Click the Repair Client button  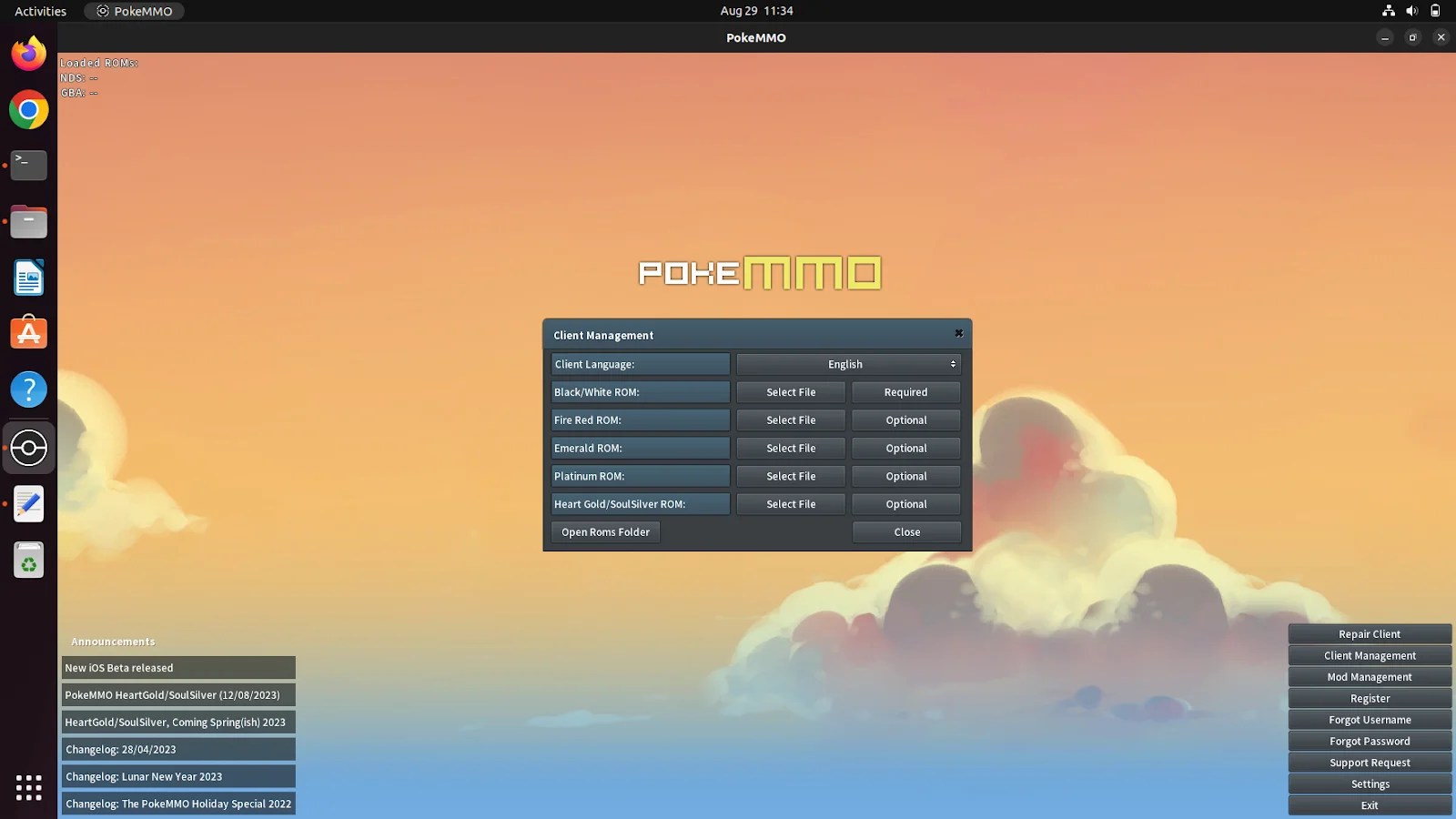tap(1370, 633)
